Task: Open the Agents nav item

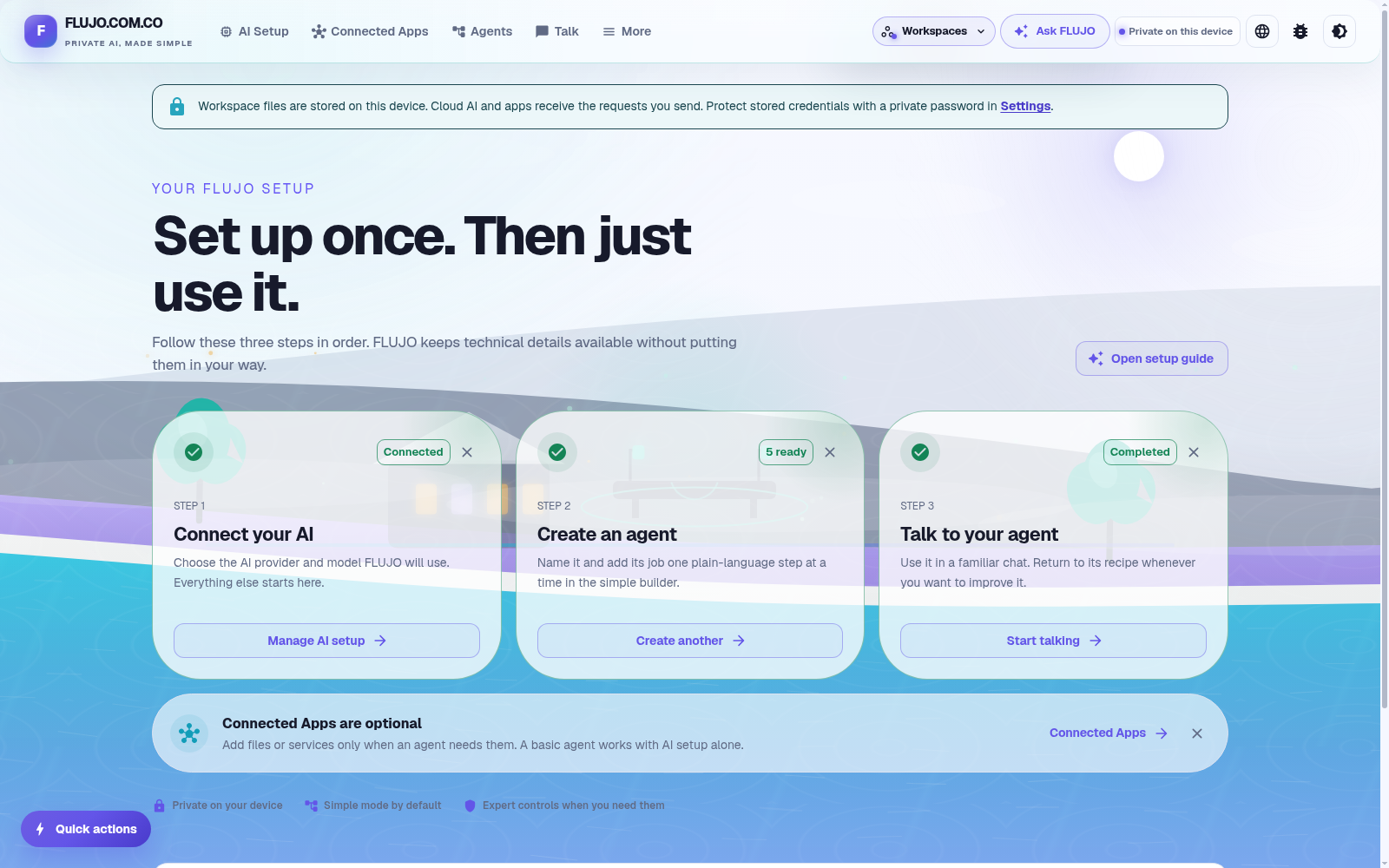Action: (482, 31)
